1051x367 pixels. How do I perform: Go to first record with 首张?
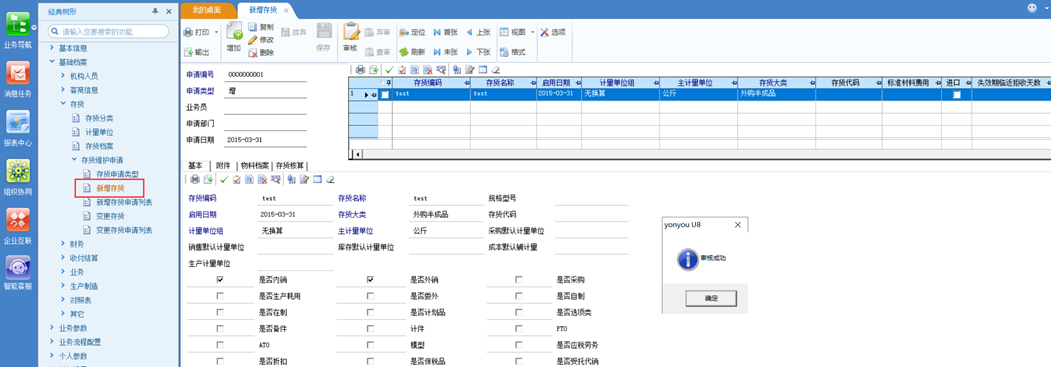pyautogui.click(x=446, y=32)
